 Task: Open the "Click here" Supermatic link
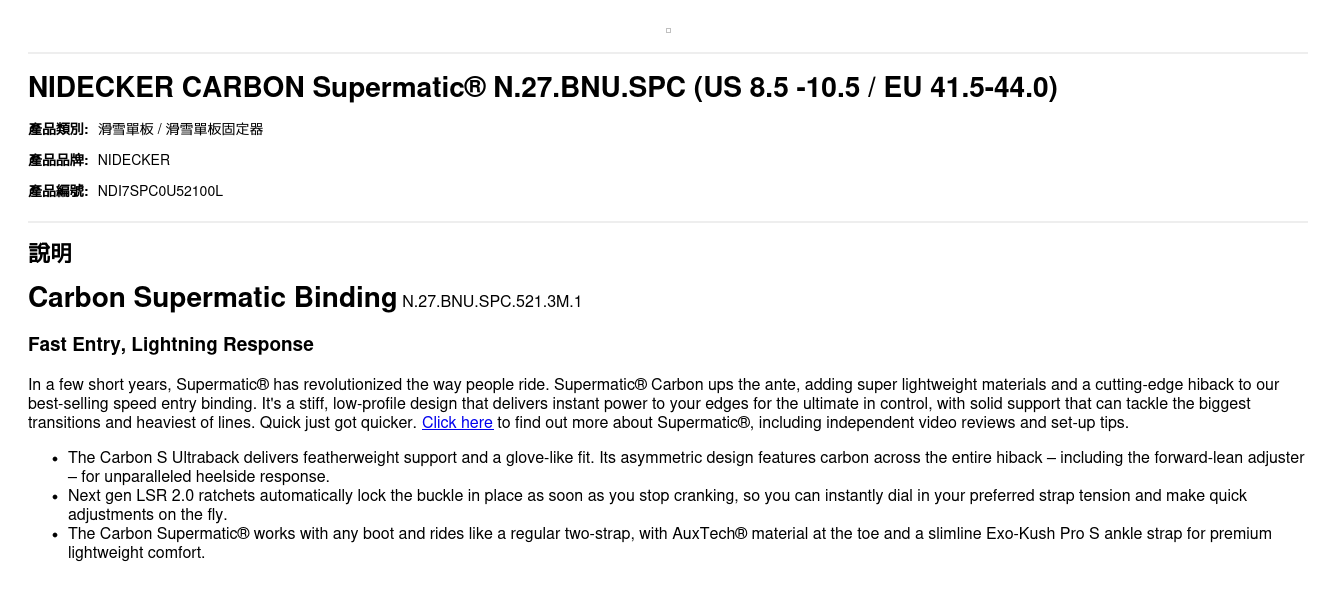click(457, 423)
